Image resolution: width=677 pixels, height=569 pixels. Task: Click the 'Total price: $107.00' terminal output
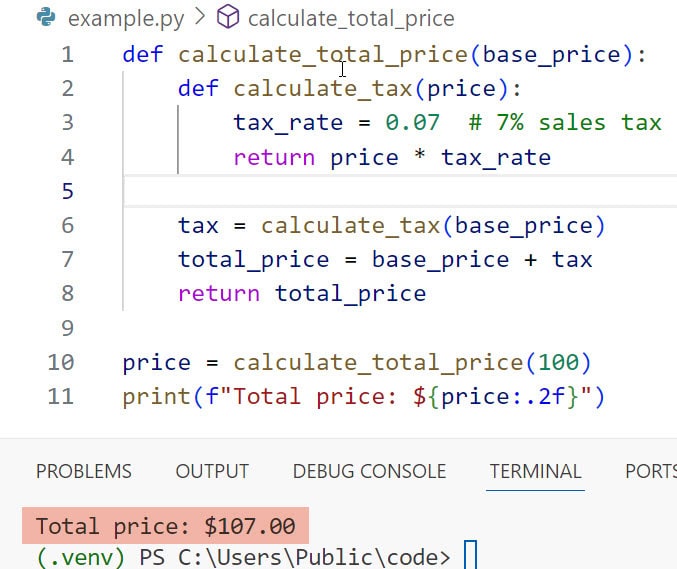pyautogui.click(x=166, y=526)
